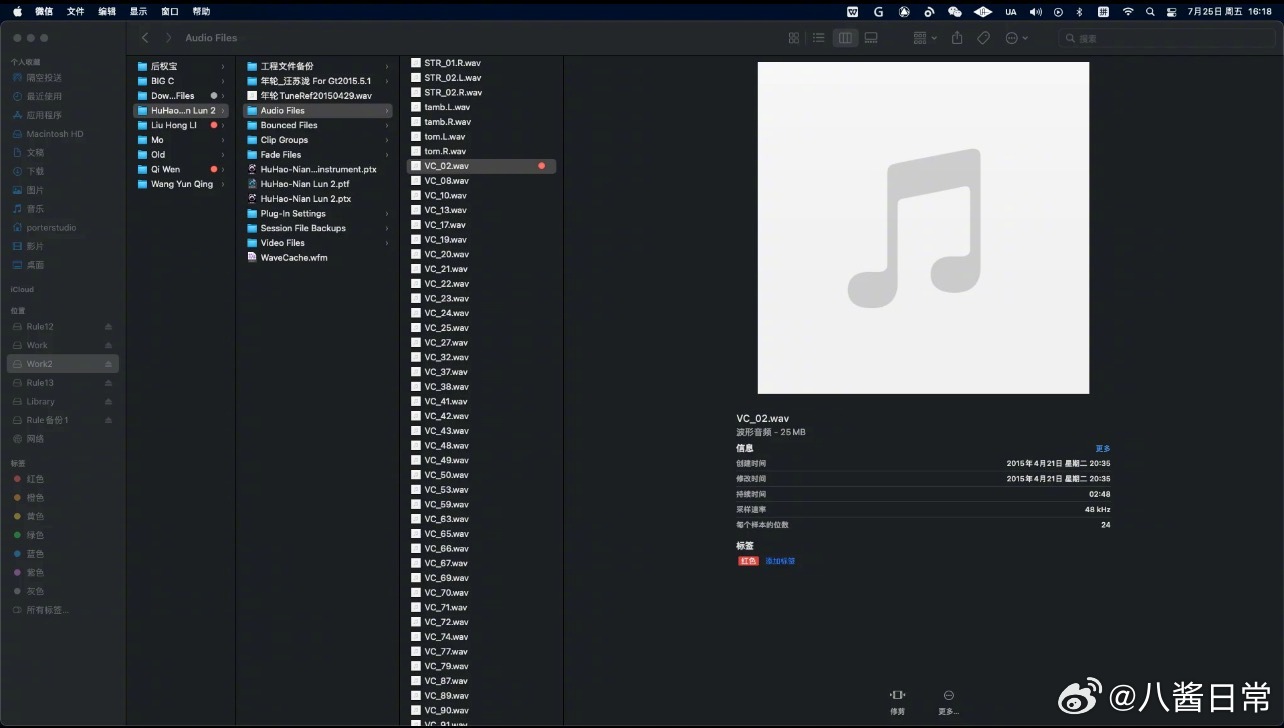Eject the Rule13 volume
This screenshot has width=1284, height=728.
[x=108, y=383]
